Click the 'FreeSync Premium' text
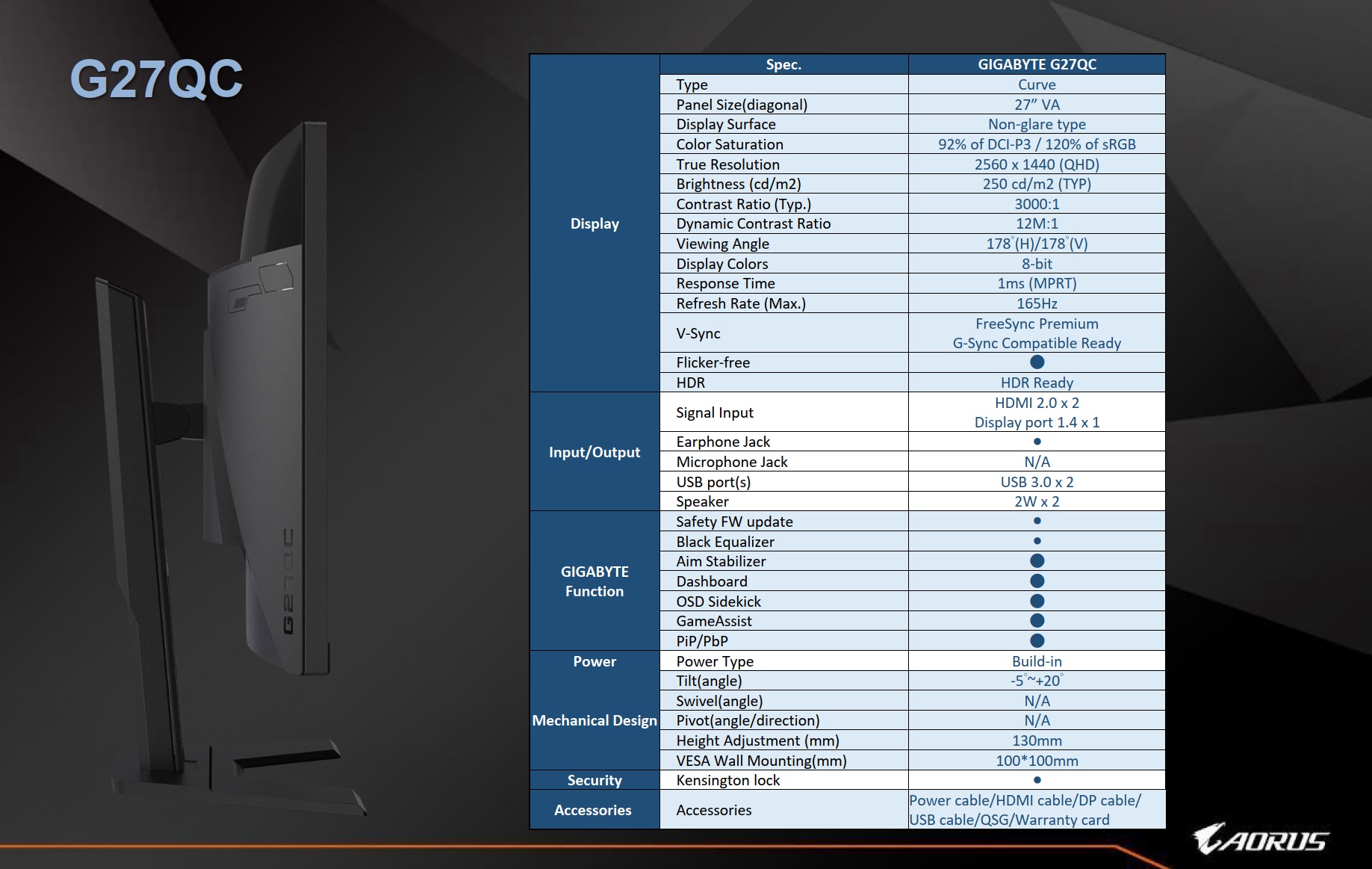Image resolution: width=1372 pixels, height=869 pixels. [x=1037, y=324]
